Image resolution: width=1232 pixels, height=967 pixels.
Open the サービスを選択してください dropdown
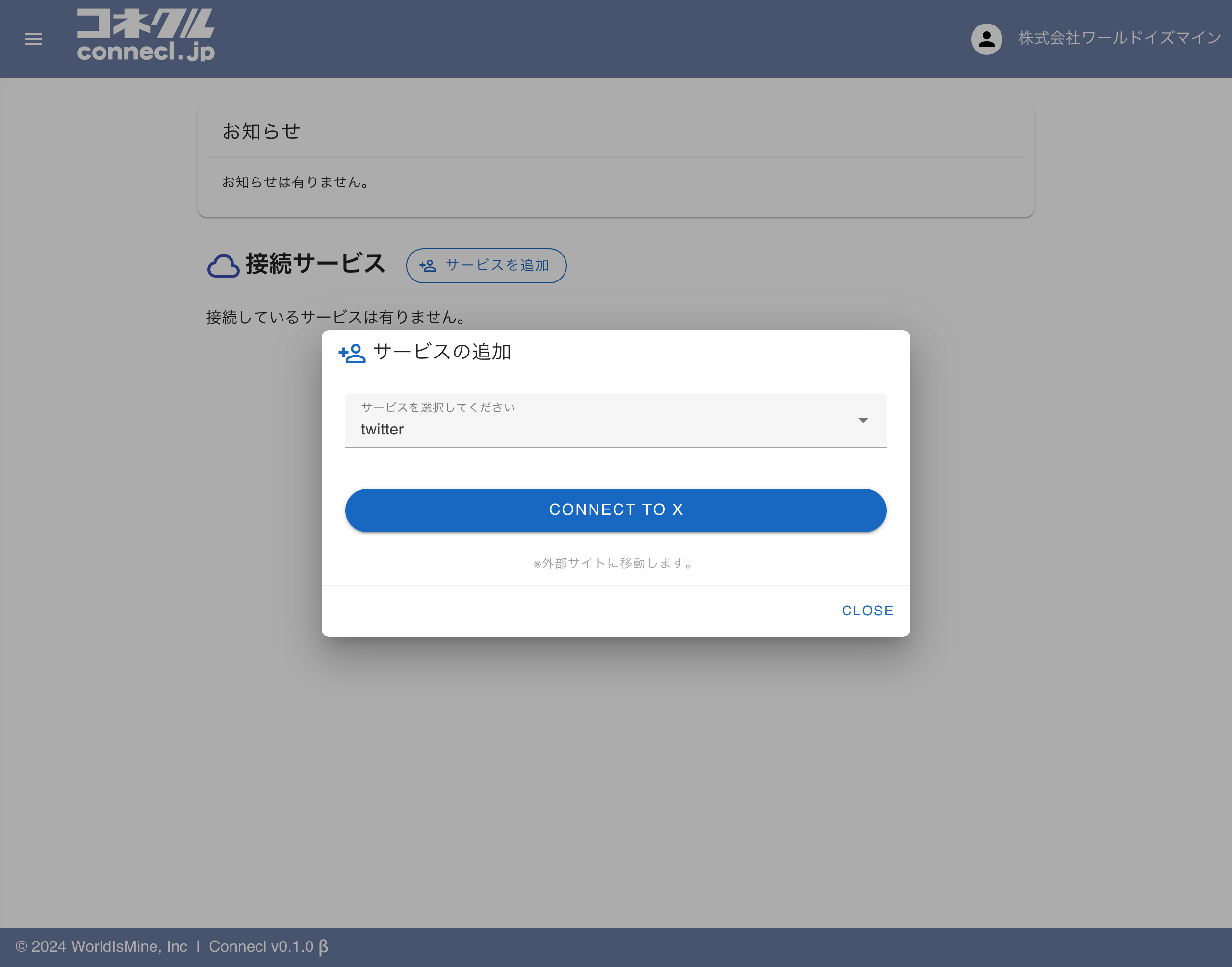pos(616,420)
